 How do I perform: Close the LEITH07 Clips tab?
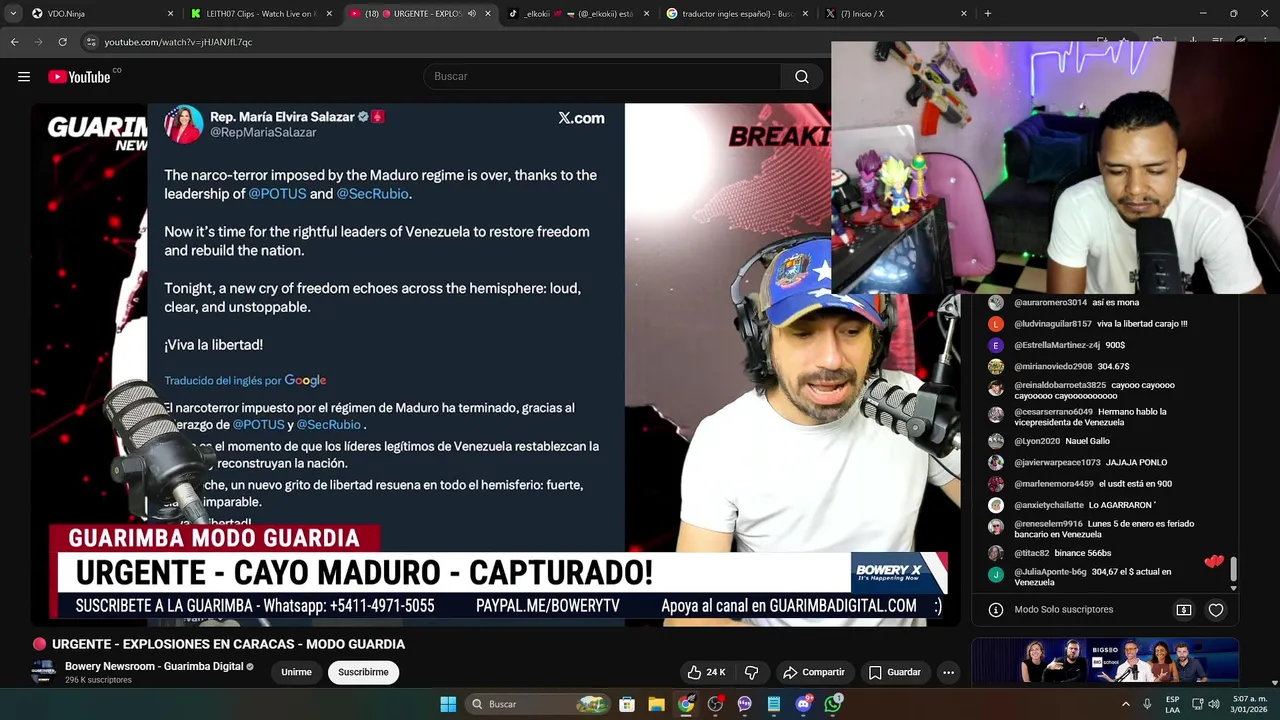[329, 14]
